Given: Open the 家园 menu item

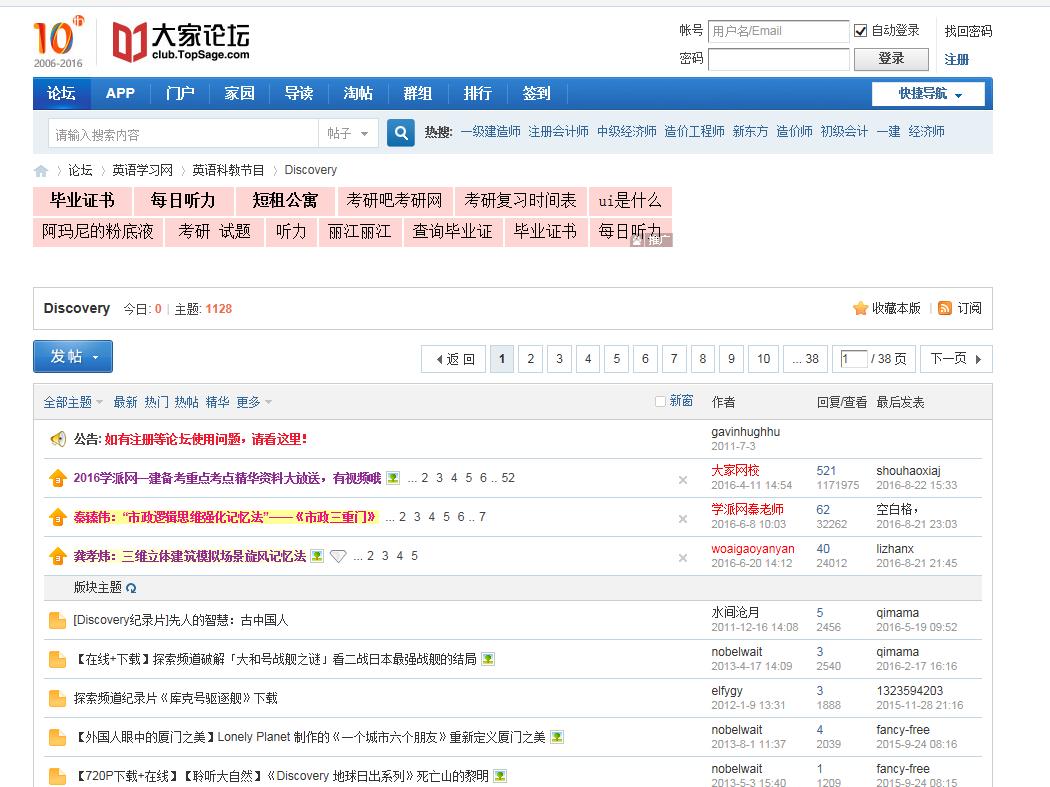Looking at the screenshot, I should click(x=239, y=93).
